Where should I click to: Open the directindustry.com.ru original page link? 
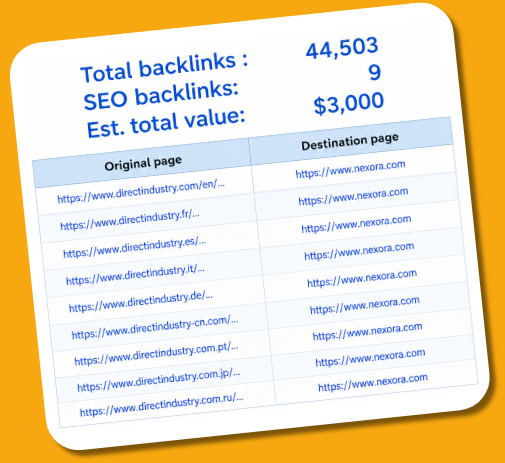coord(162,404)
